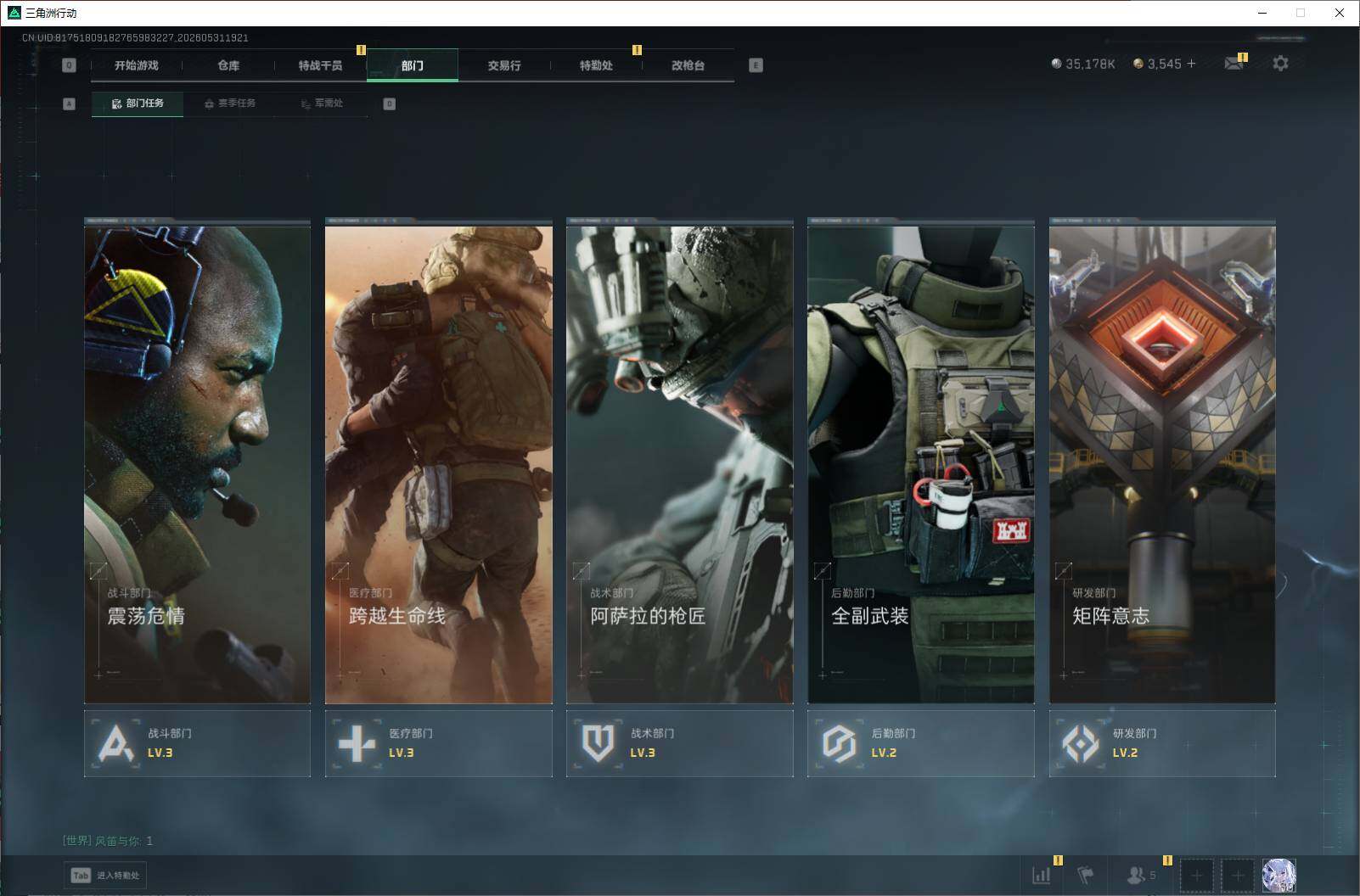Click the flag icon in bottom bar
The width and height of the screenshot is (1360, 896).
click(x=1086, y=875)
